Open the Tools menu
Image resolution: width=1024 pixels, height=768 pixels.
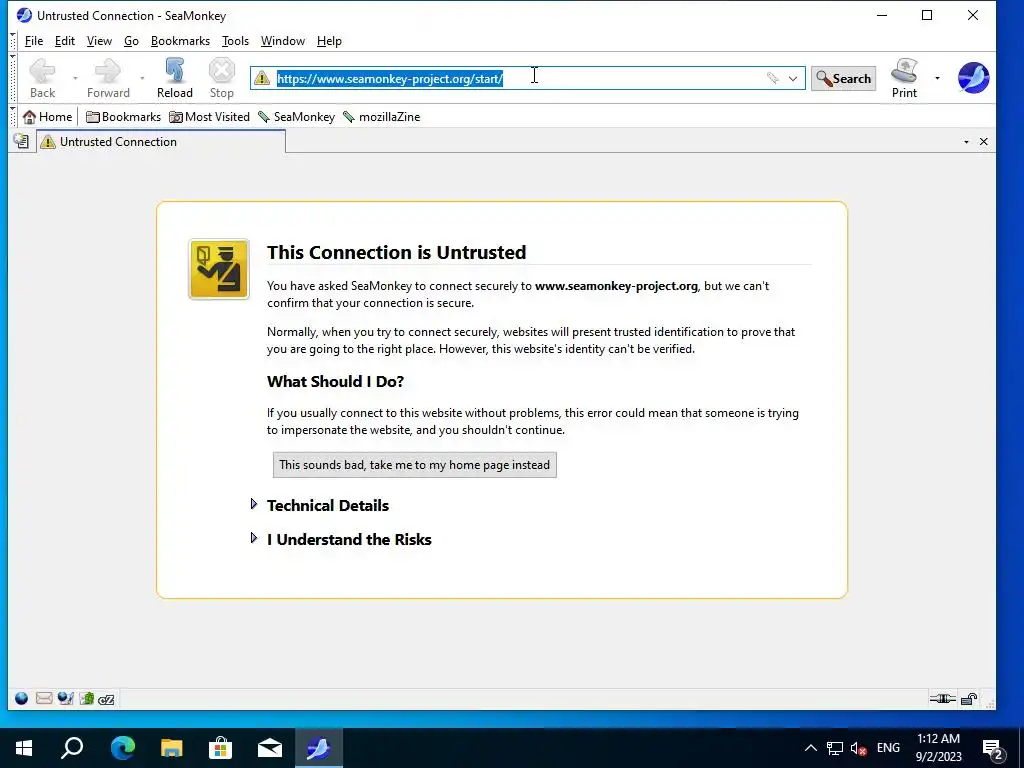pos(235,40)
